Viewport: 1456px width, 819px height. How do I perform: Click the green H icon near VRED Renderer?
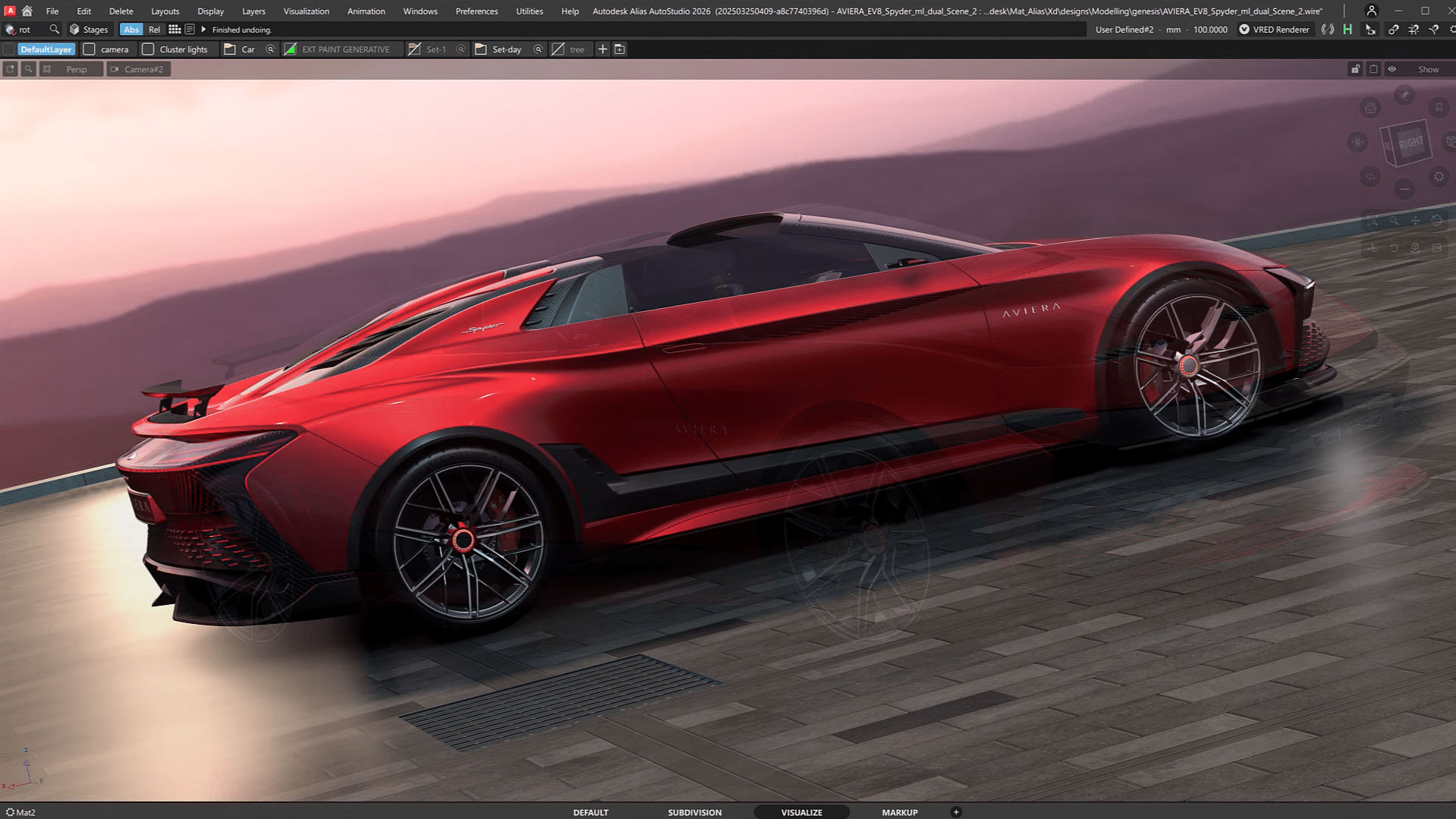[x=1348, y=29]
